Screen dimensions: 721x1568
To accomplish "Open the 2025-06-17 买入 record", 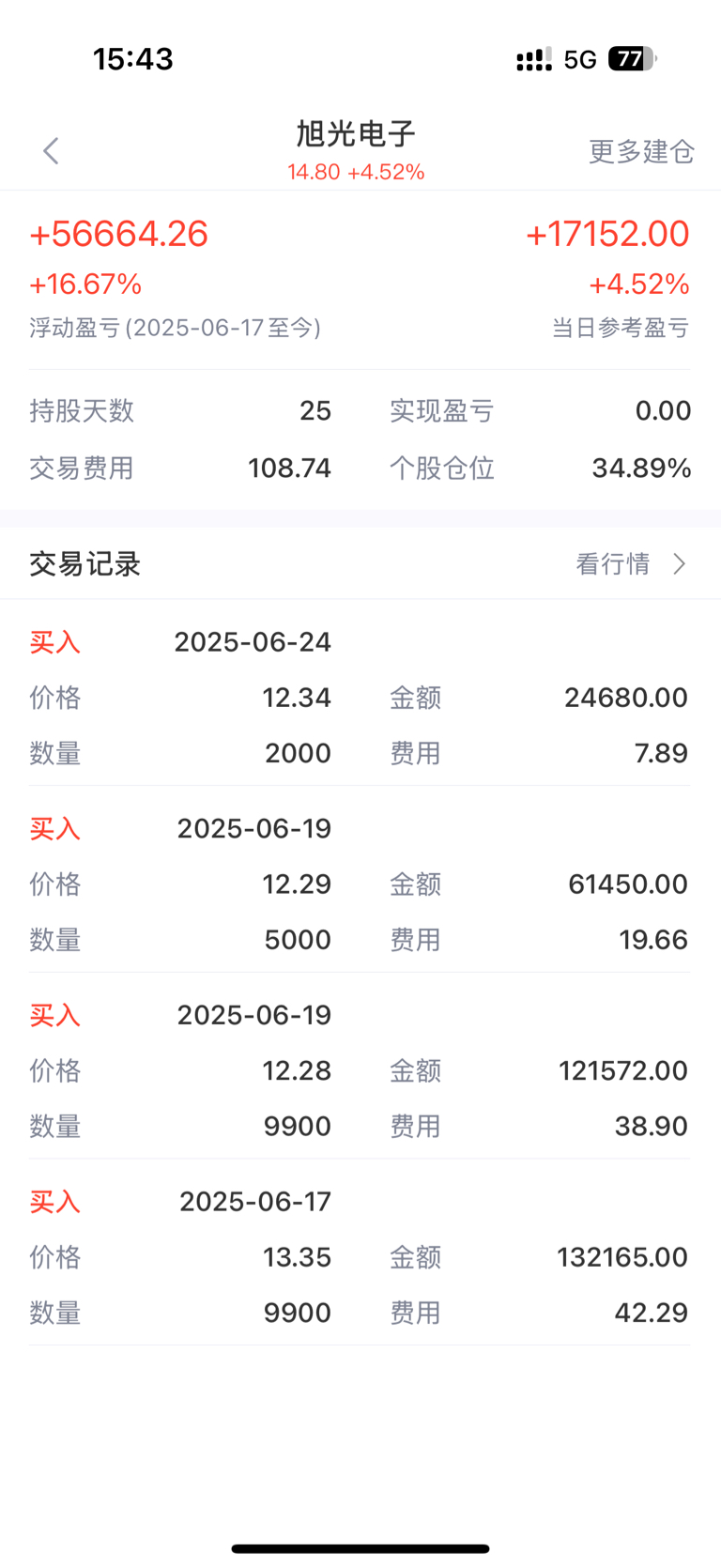I will point(360,1255).
